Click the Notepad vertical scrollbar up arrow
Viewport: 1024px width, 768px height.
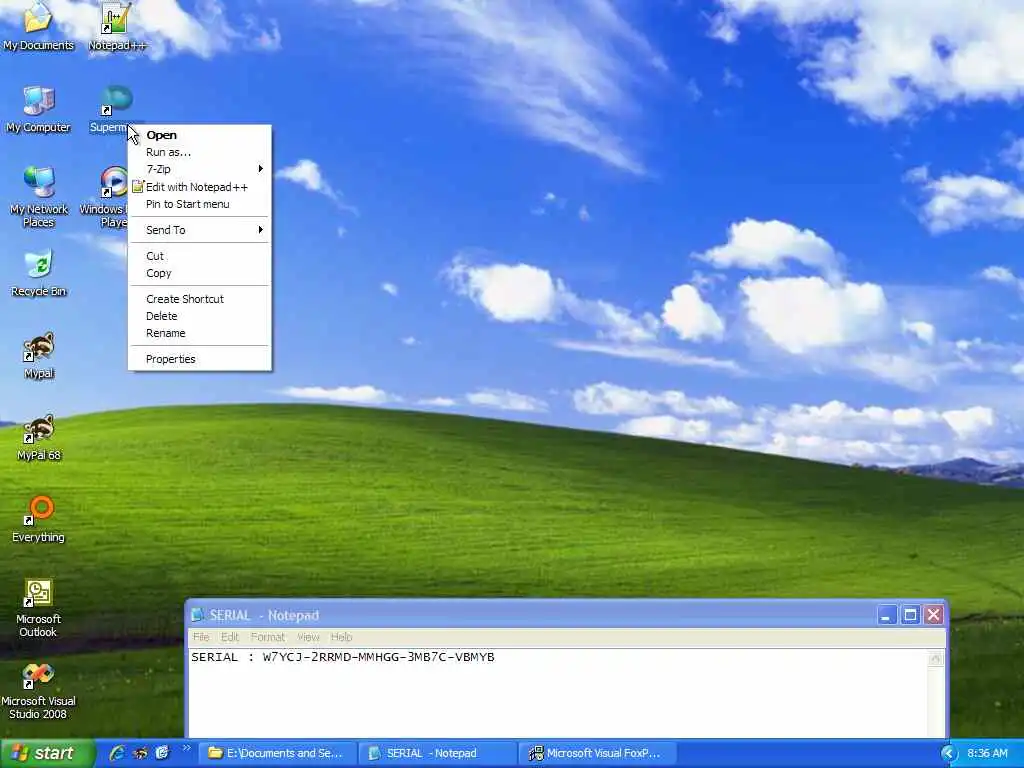click(935, 658)
